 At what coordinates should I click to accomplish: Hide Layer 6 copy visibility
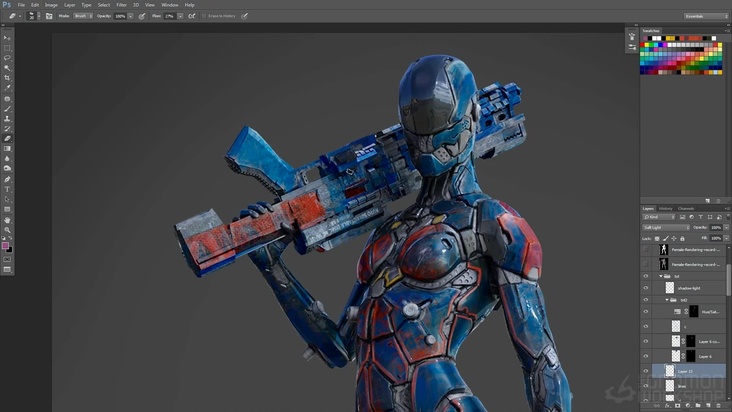[x=646, y=341]
